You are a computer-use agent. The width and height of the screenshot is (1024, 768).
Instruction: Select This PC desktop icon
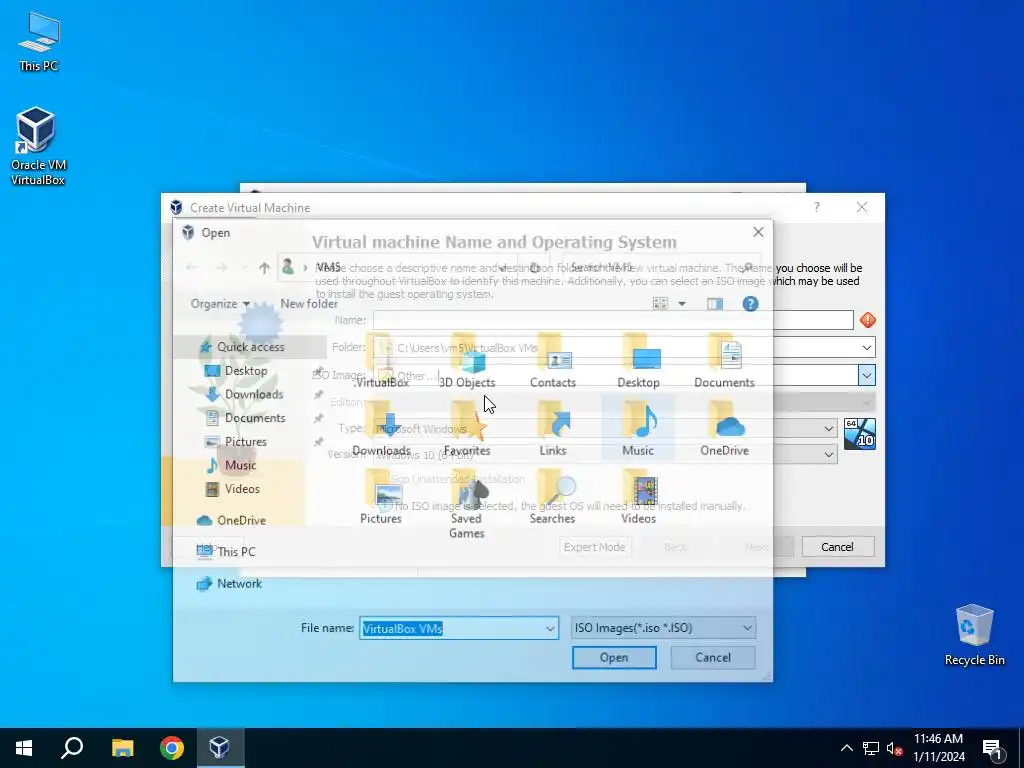click(38, 42)
